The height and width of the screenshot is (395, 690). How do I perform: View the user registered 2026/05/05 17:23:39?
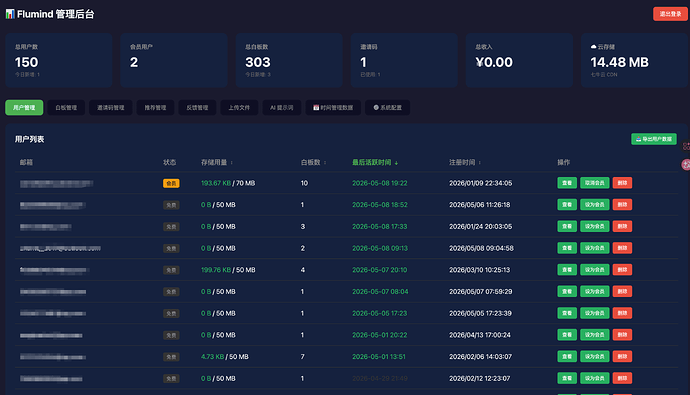click(567, 313)
